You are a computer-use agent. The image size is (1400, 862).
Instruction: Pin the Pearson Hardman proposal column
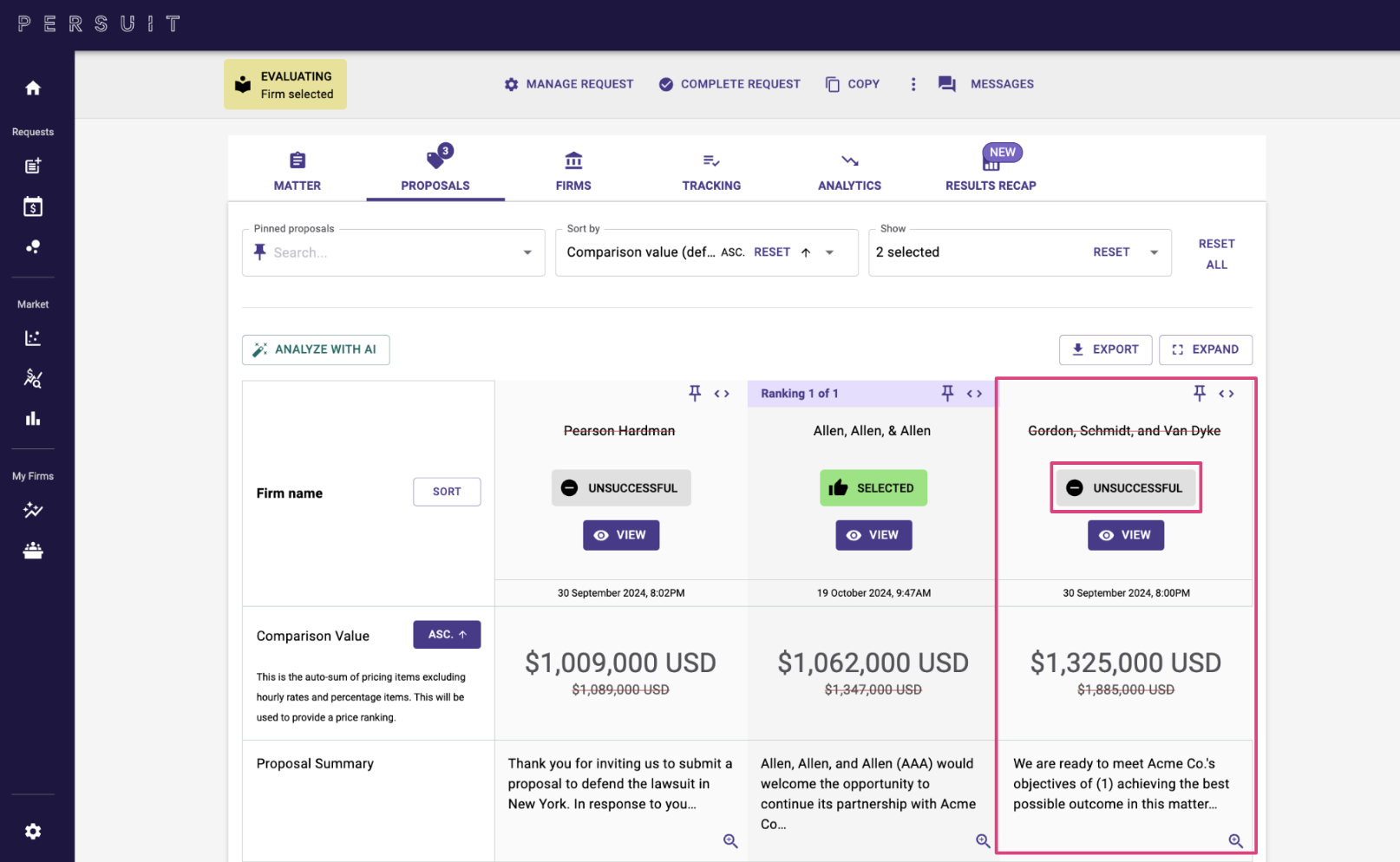695,394
